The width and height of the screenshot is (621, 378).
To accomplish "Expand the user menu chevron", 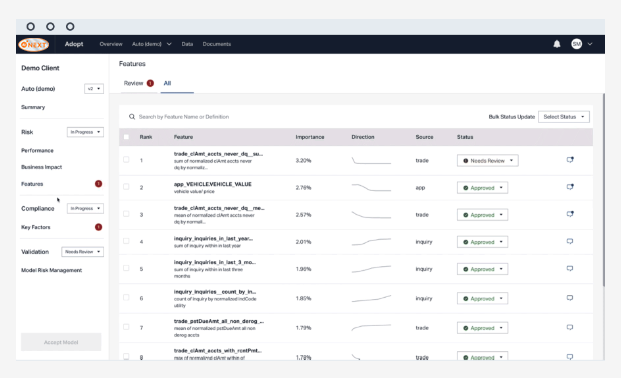I will [x=590, y=44].
